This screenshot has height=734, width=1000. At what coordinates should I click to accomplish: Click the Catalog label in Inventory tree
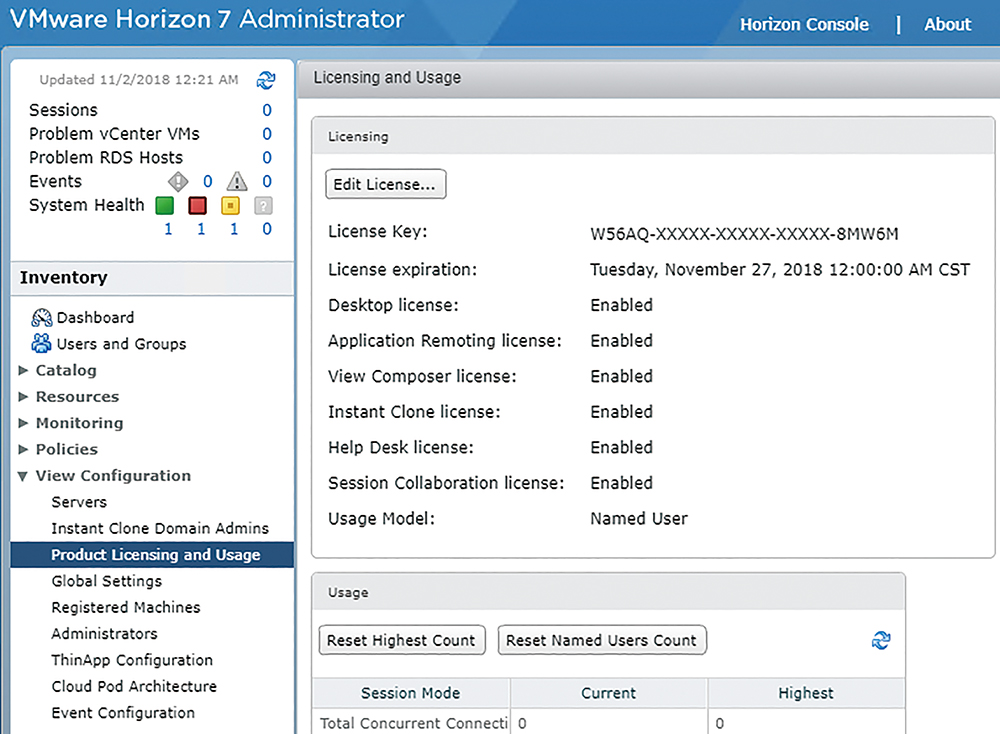66,371
